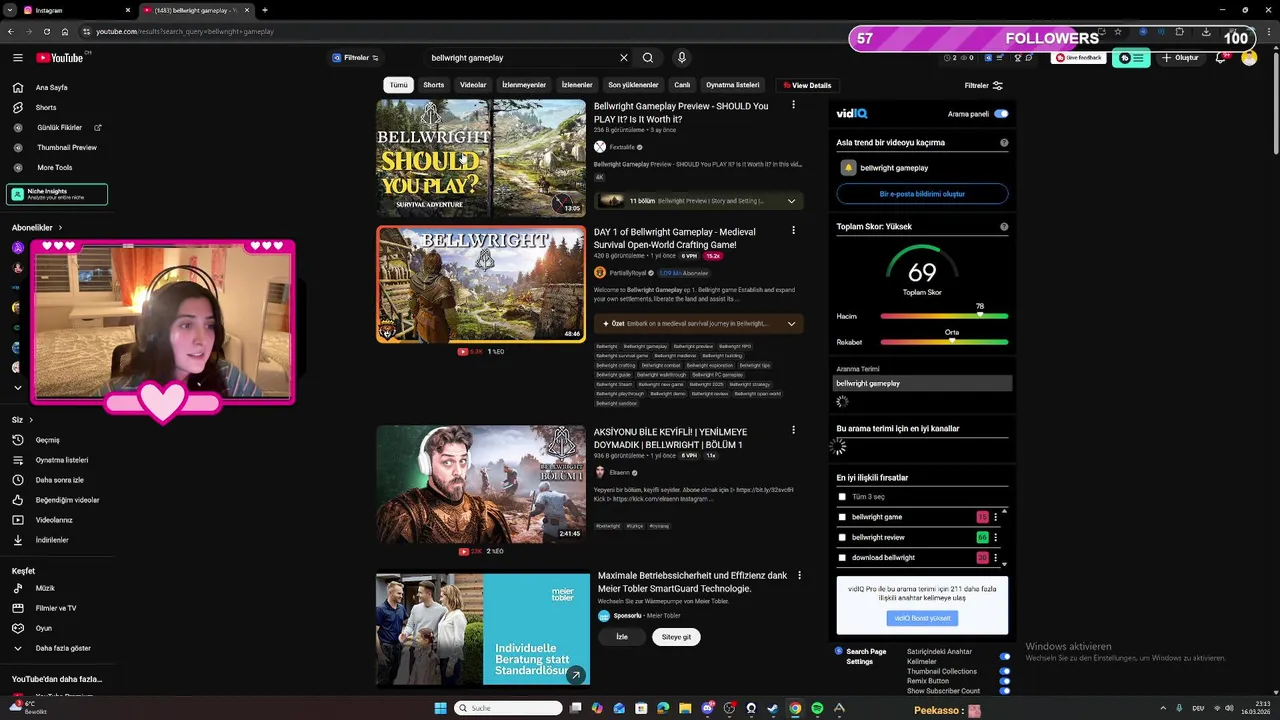Screen dimensions: 1280x720
Task: Open Shorts in the left sidebar
Action: click(46, 107)
